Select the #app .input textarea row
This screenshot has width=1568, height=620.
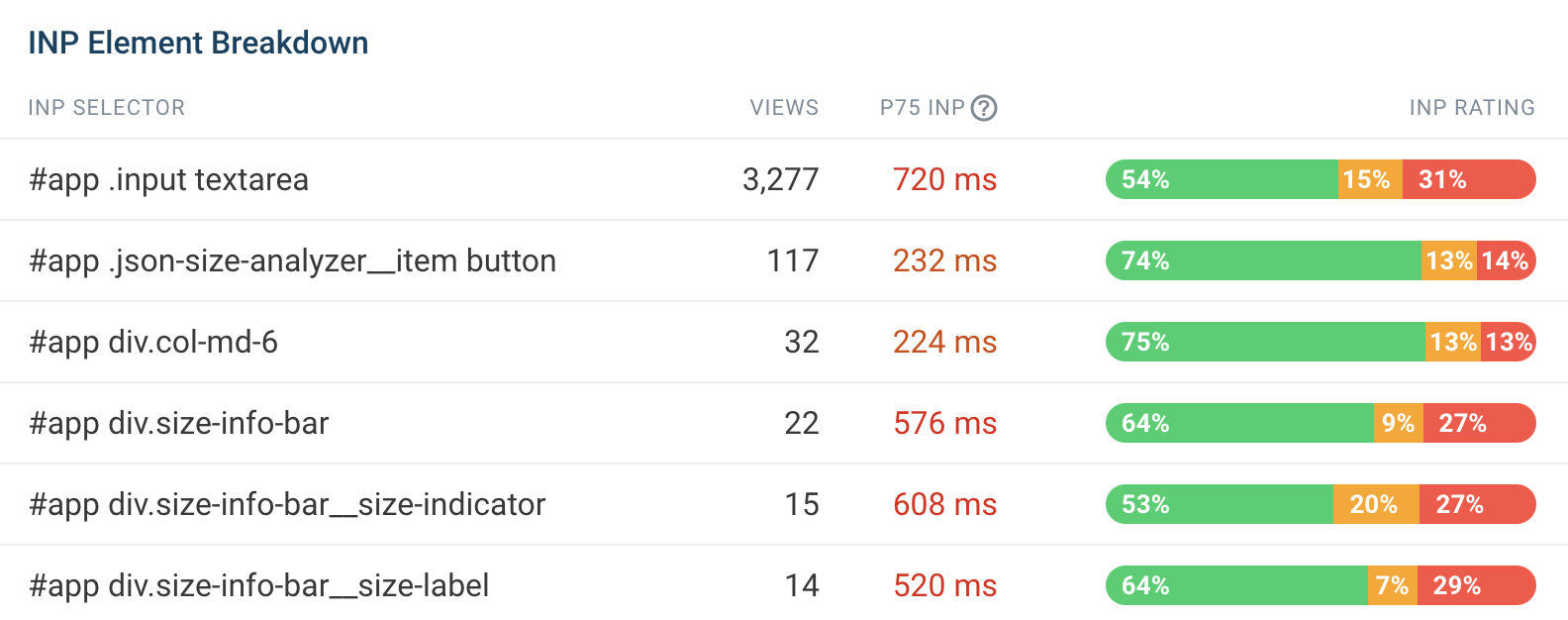pos(168,179)
